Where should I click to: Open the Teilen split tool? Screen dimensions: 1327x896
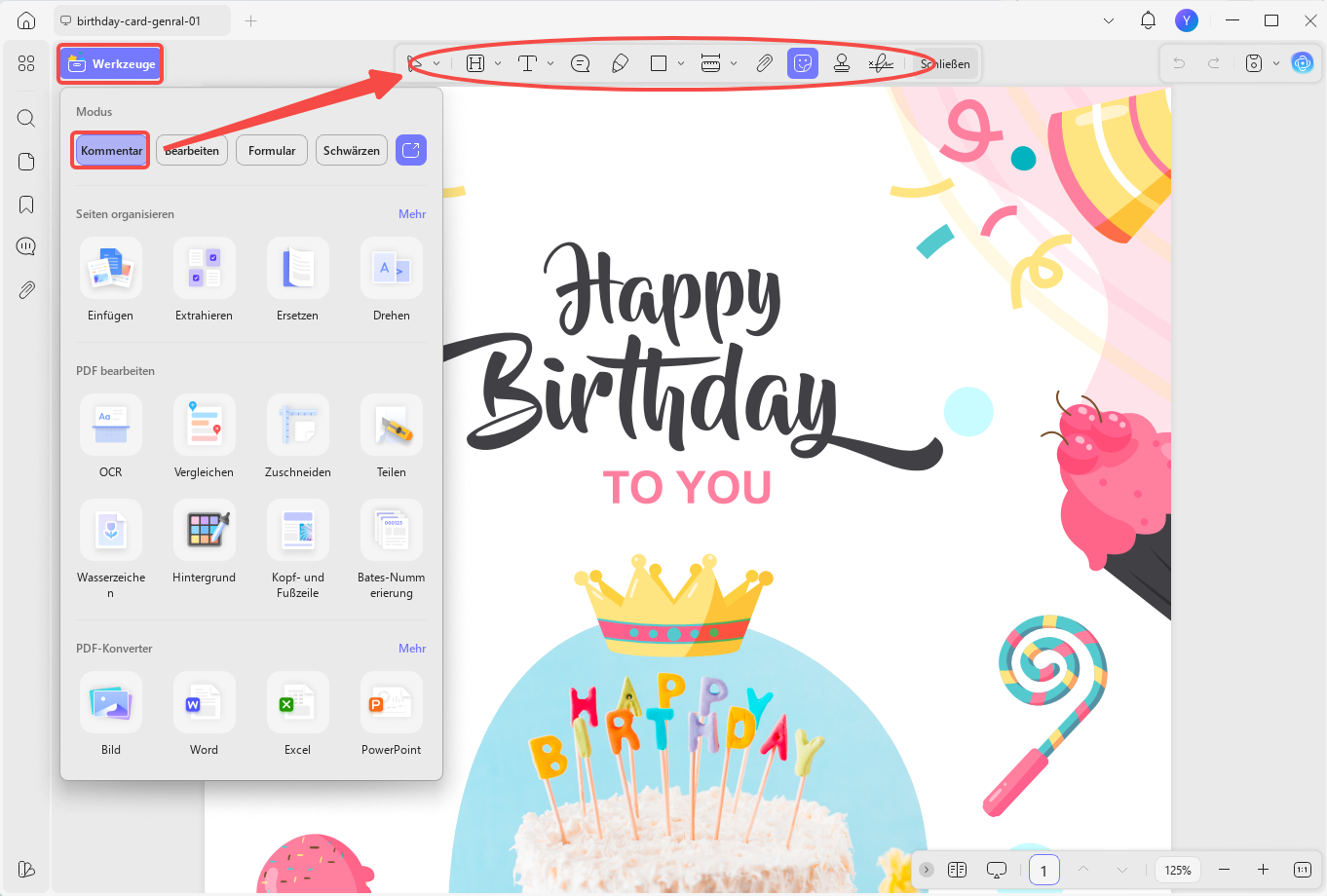coord(392,436)
